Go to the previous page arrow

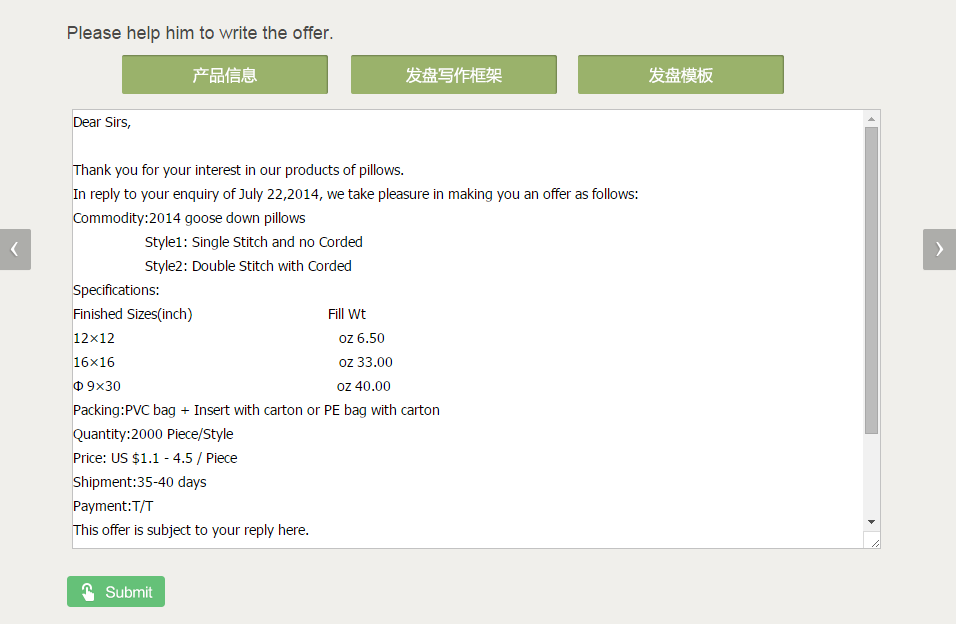tap(15, 249)
